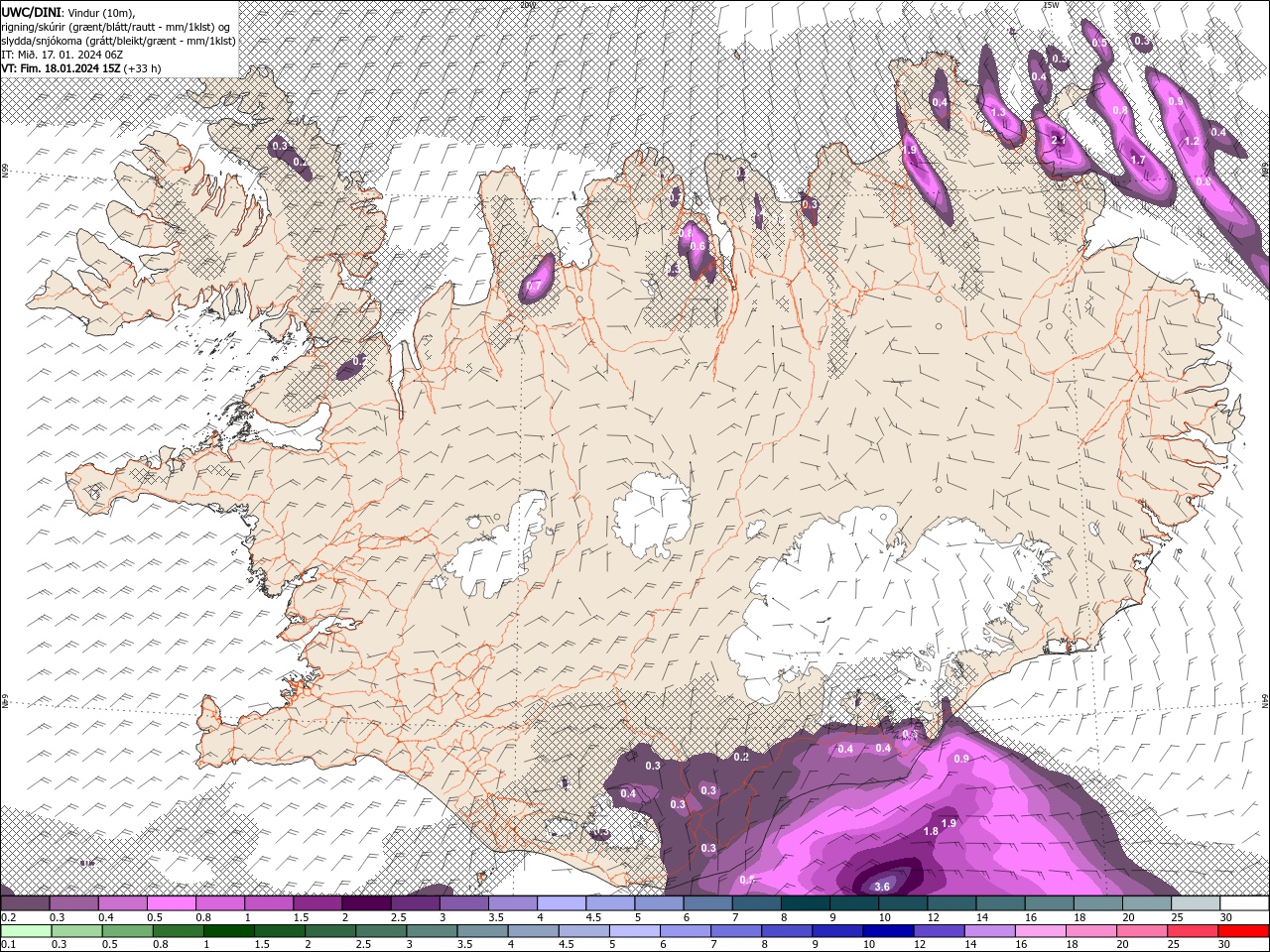Click the light grey 25 swatch in upper legend
The width and height of the screenshot is (1270, 952).
1195,904
